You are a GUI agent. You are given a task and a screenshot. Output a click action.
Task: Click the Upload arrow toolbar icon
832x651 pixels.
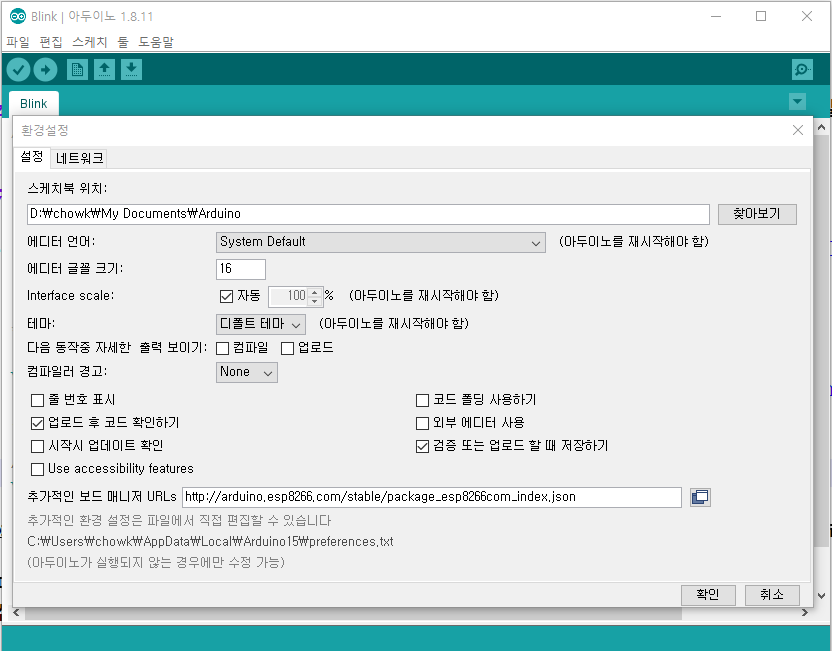tap(46, 70)
